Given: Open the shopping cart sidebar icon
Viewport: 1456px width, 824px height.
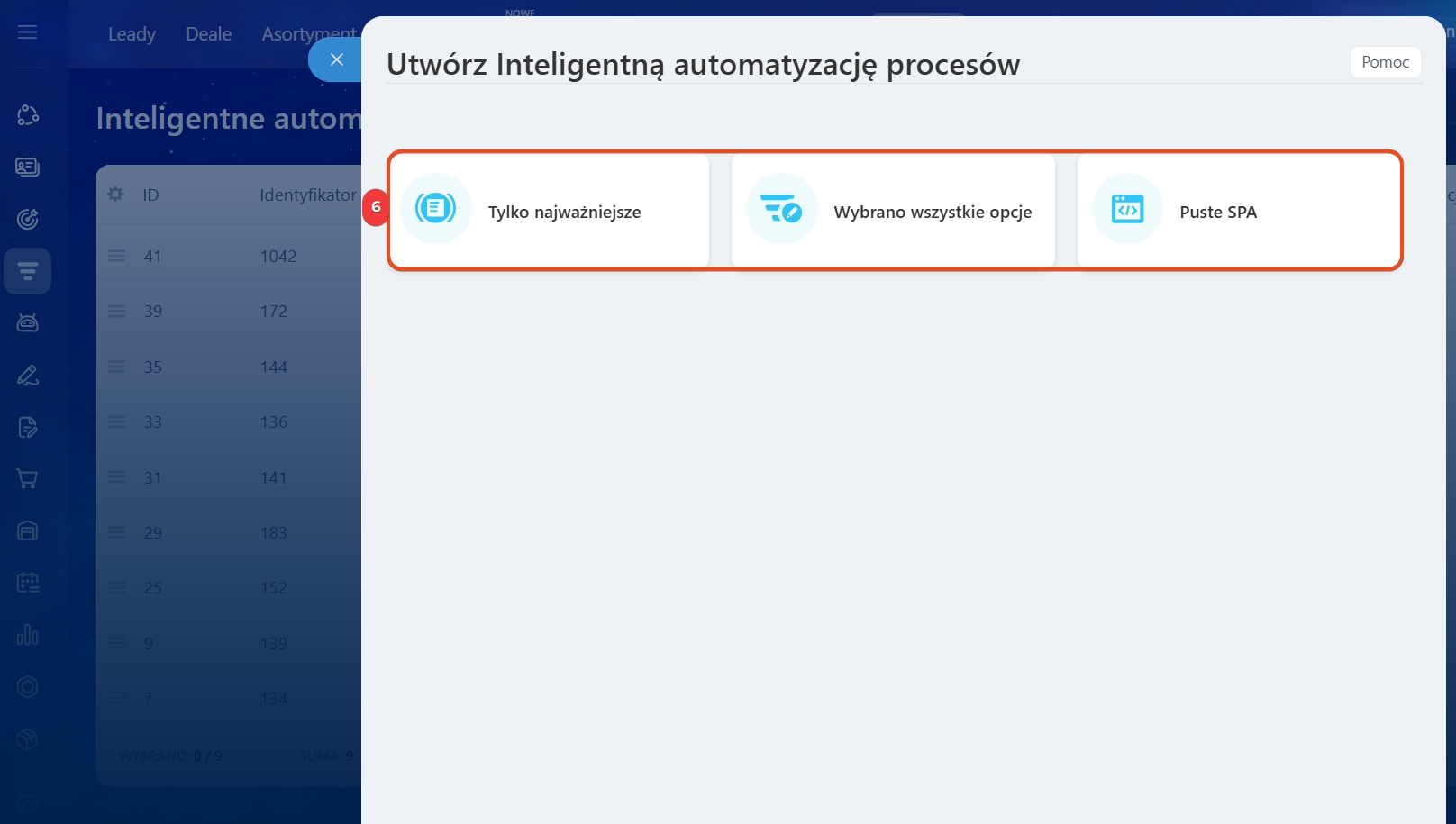Looking at the screenshot, I should [x=28, y=479].
